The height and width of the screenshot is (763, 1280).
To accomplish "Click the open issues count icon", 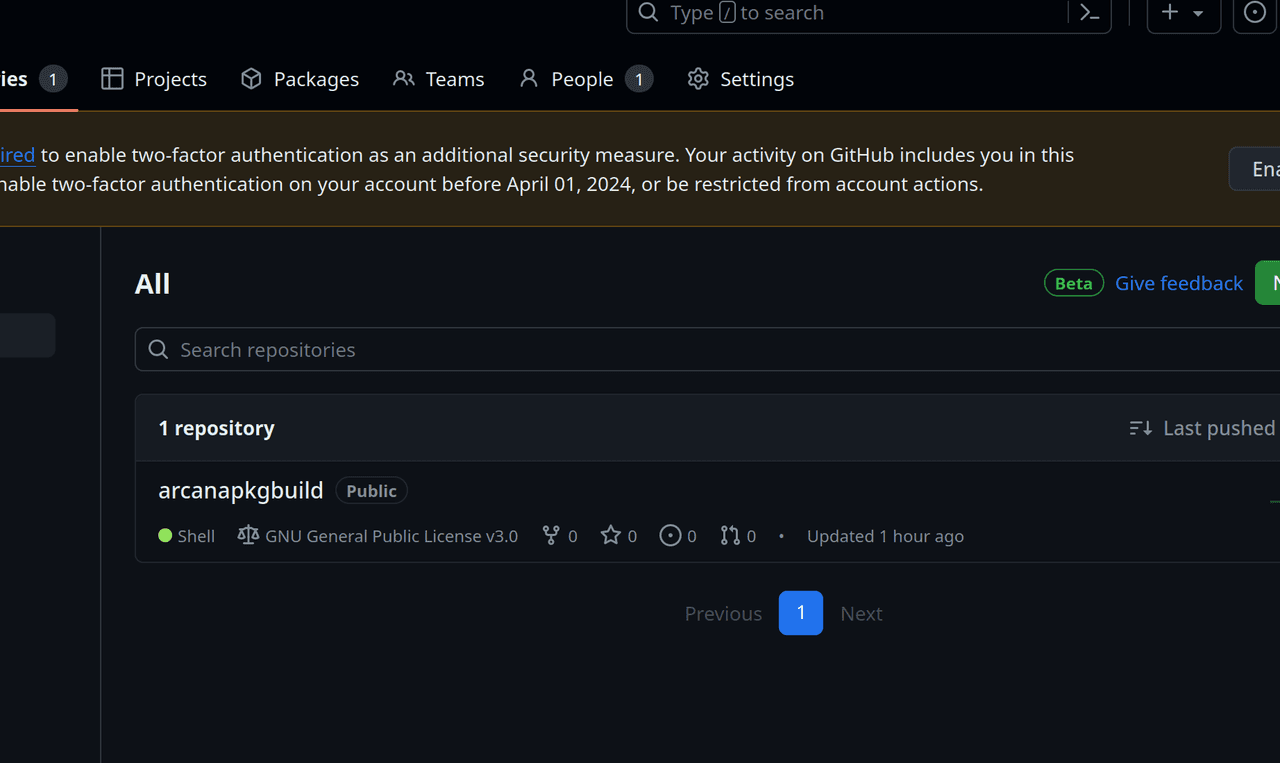I will pos(670,536).
